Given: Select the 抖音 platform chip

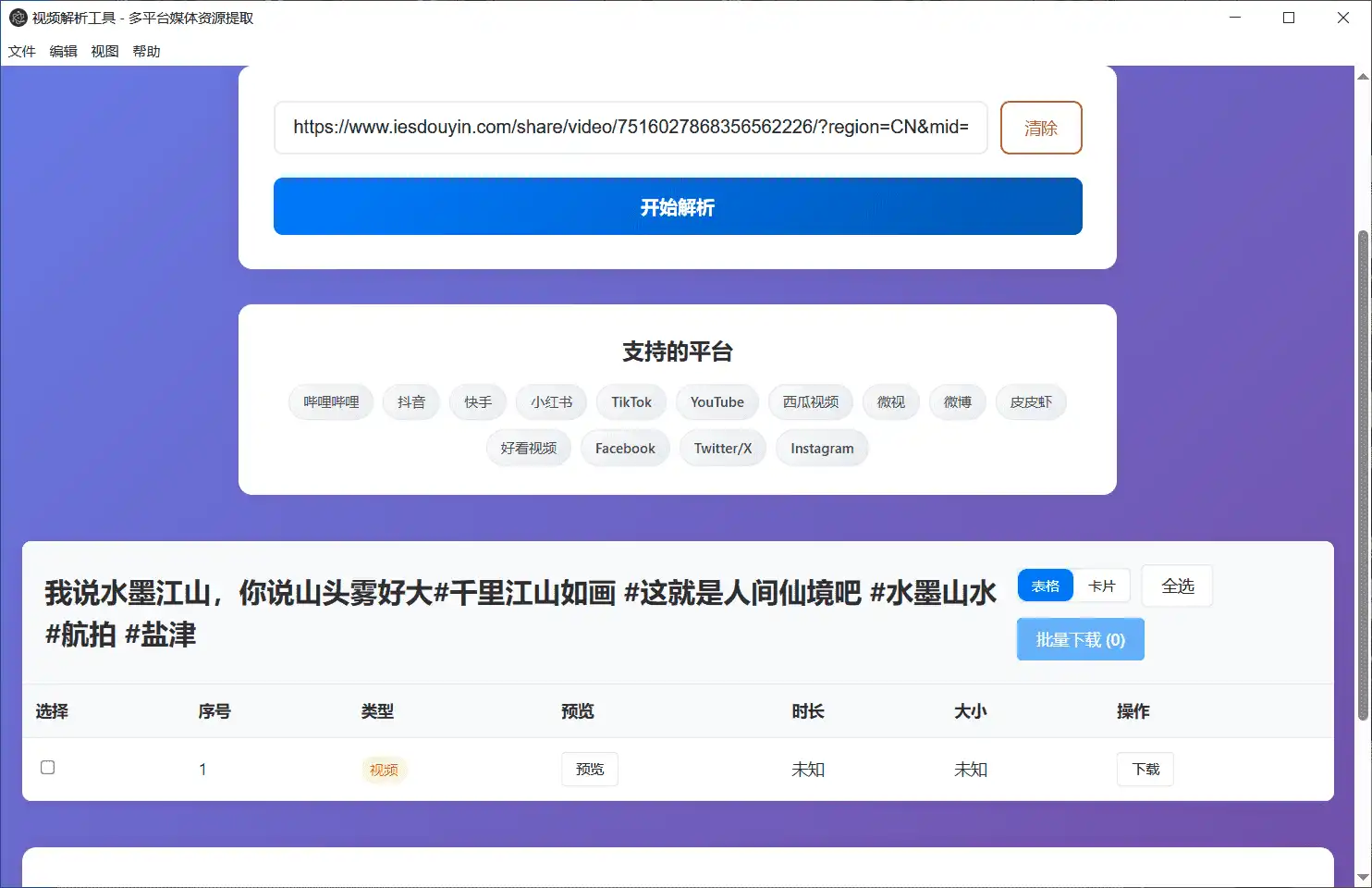Looking at the screenshot, I should point(410,401).
